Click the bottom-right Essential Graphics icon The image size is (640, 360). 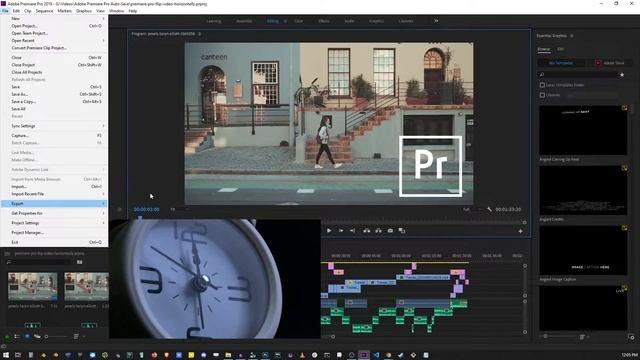click(631, 337)
